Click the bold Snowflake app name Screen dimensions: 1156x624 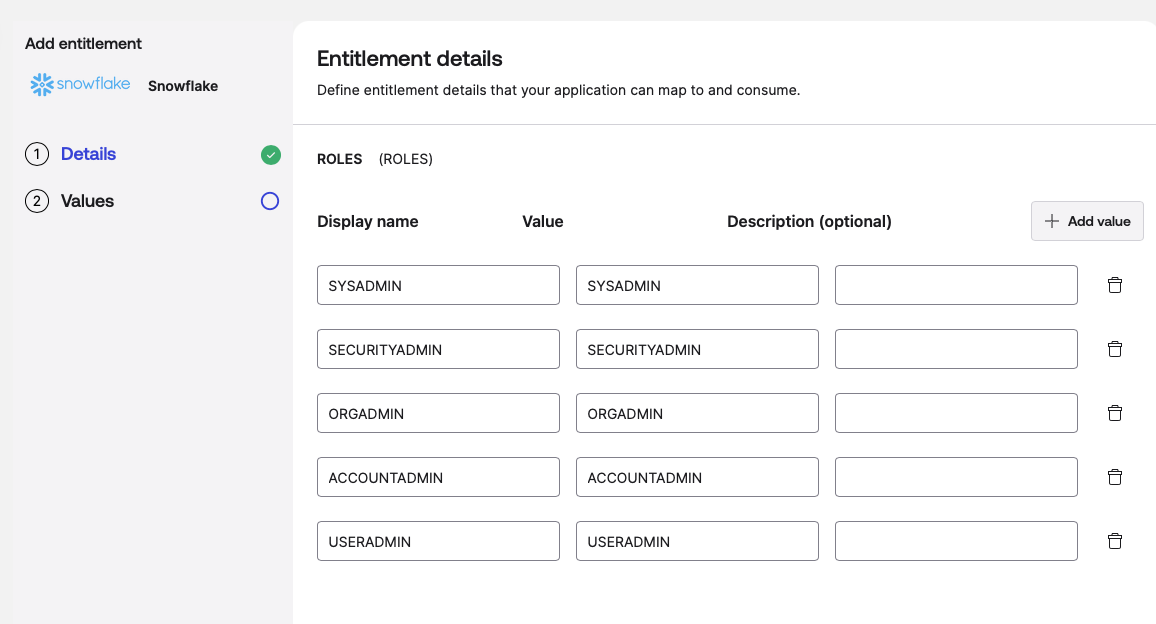(x=183, y=86)
